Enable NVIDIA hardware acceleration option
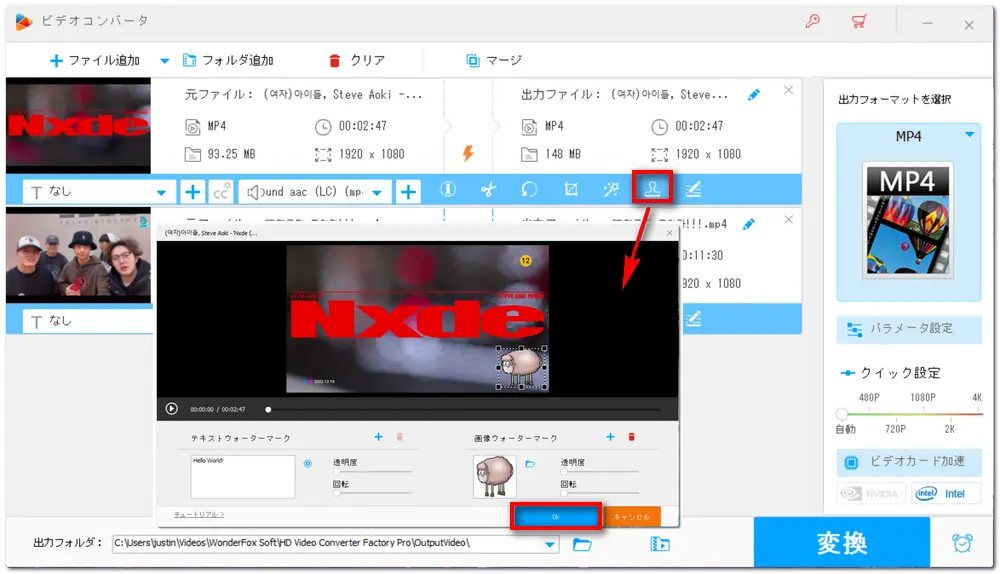 tap(871, 493)
